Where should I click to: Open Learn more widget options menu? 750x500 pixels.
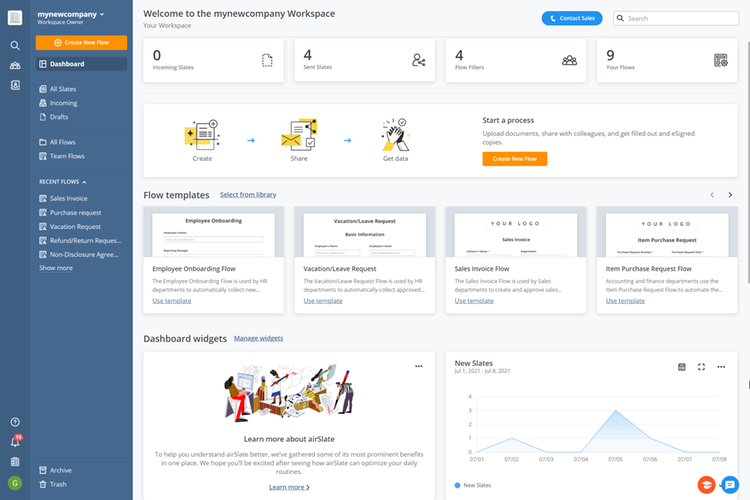419,366
